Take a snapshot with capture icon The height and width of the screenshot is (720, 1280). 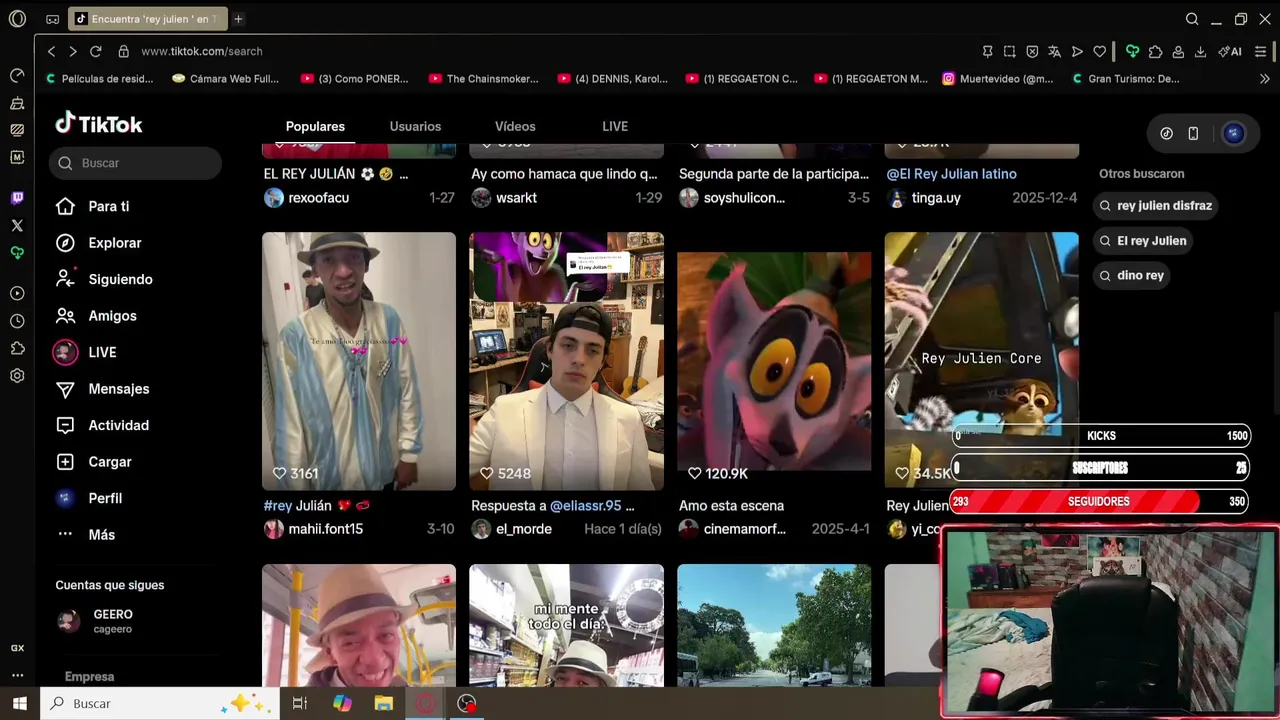point(1010,52)
